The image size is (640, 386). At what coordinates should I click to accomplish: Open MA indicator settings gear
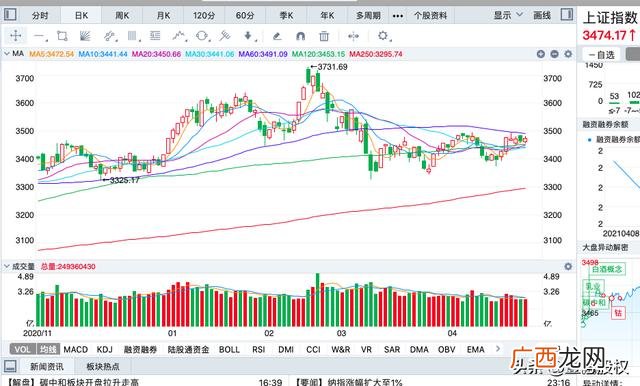(568, 54)
